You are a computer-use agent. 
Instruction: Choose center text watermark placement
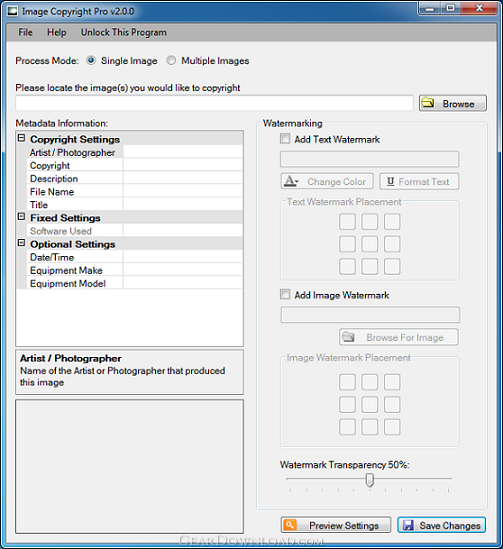tap(370, 244)
